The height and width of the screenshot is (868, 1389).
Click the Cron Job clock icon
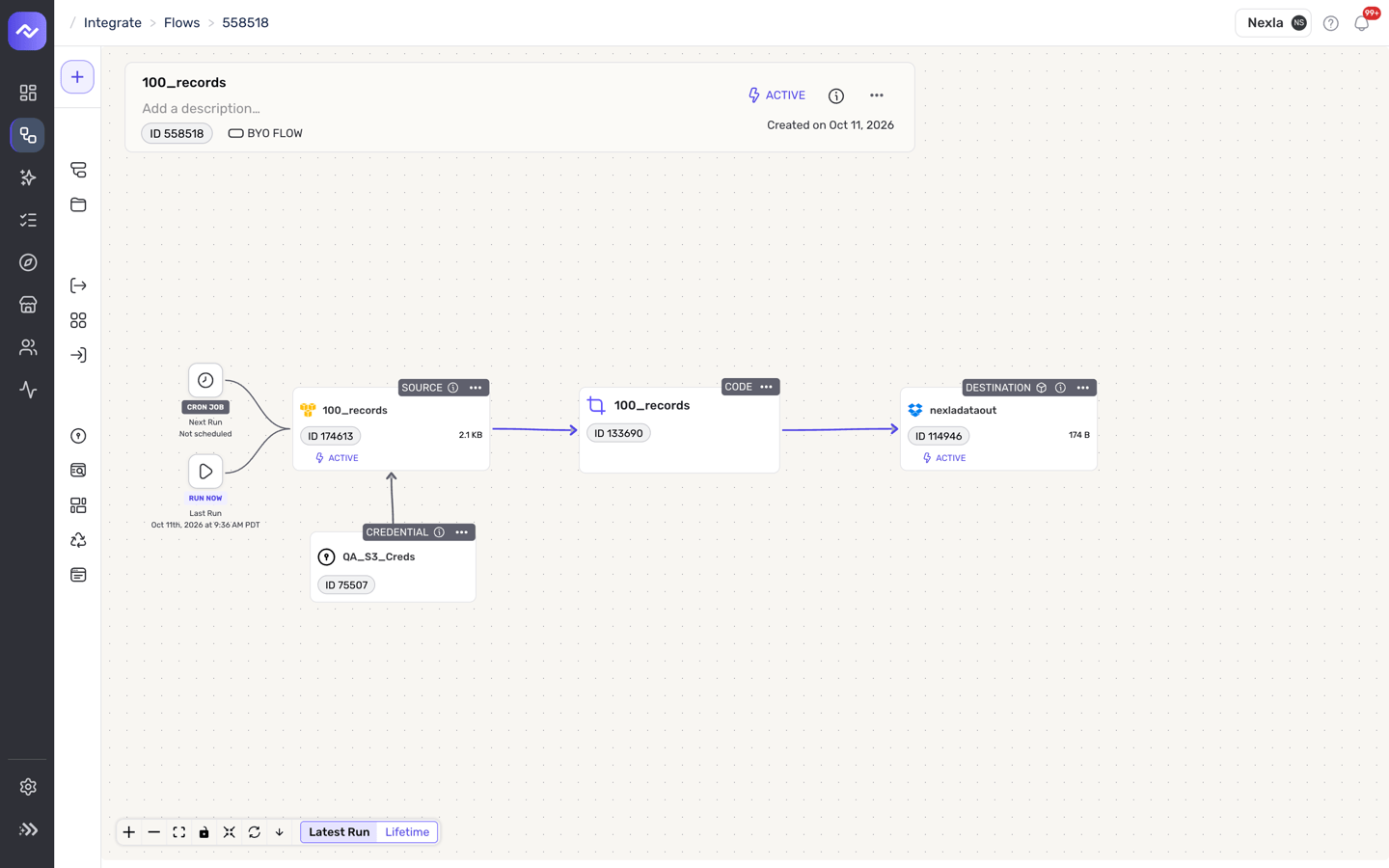pyautogui.click(x=205, y=381)
